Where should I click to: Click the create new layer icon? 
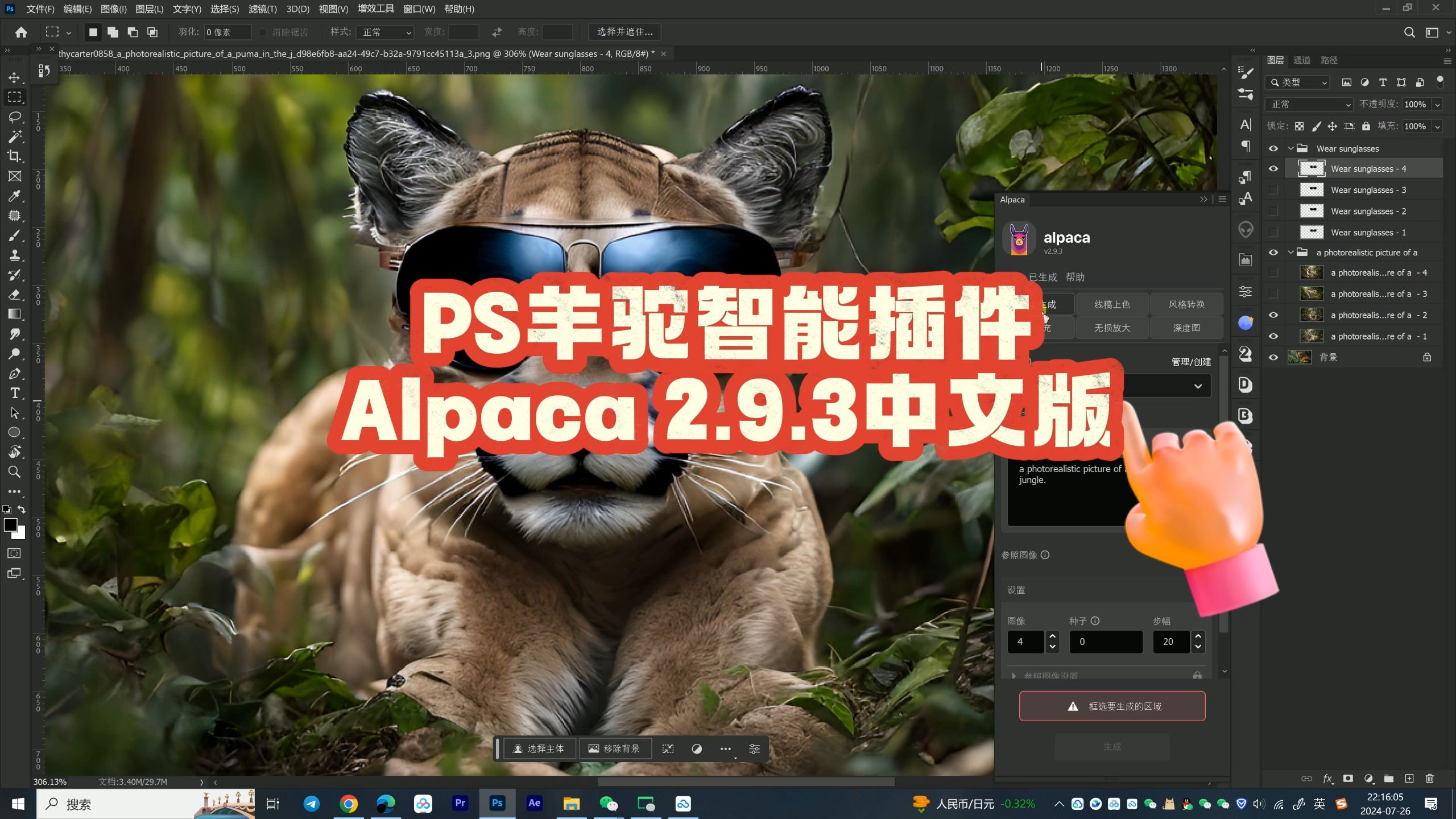pos(1409,779)
